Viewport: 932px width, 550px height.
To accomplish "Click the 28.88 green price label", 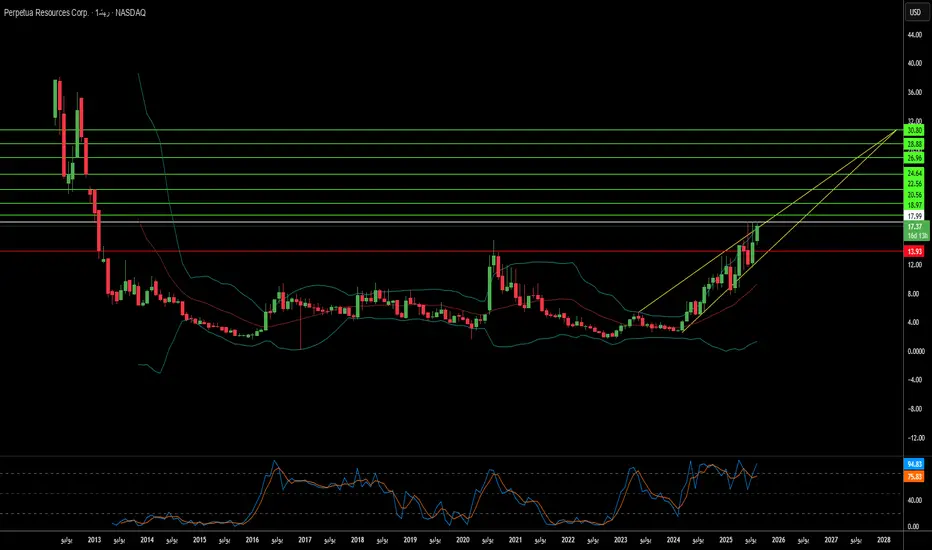I will coord(914,144).
